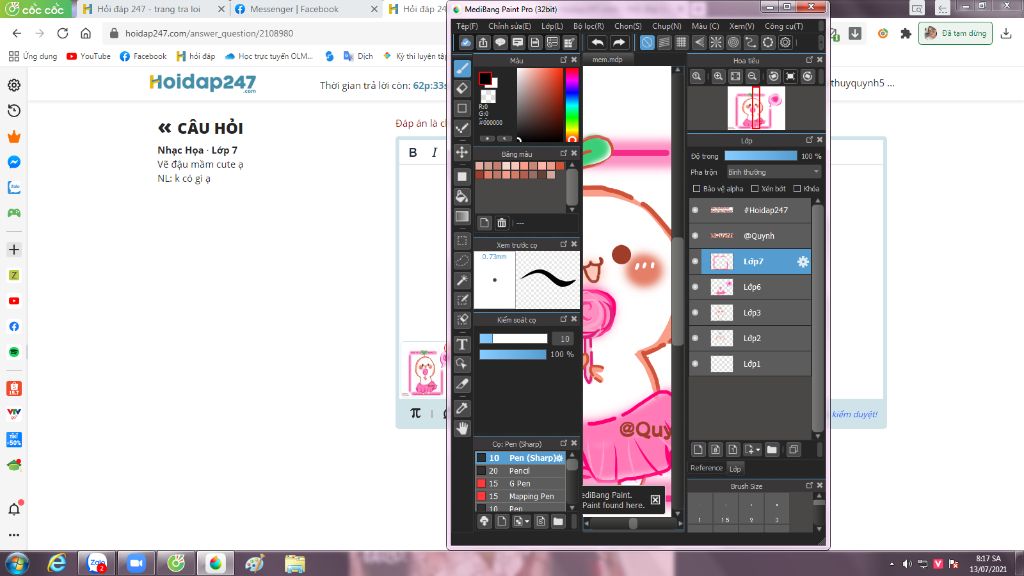The image size is (1024, 576).
Task: Toggle the Bảo vệ alpha checkbox
Action: (x=697, y=189)
